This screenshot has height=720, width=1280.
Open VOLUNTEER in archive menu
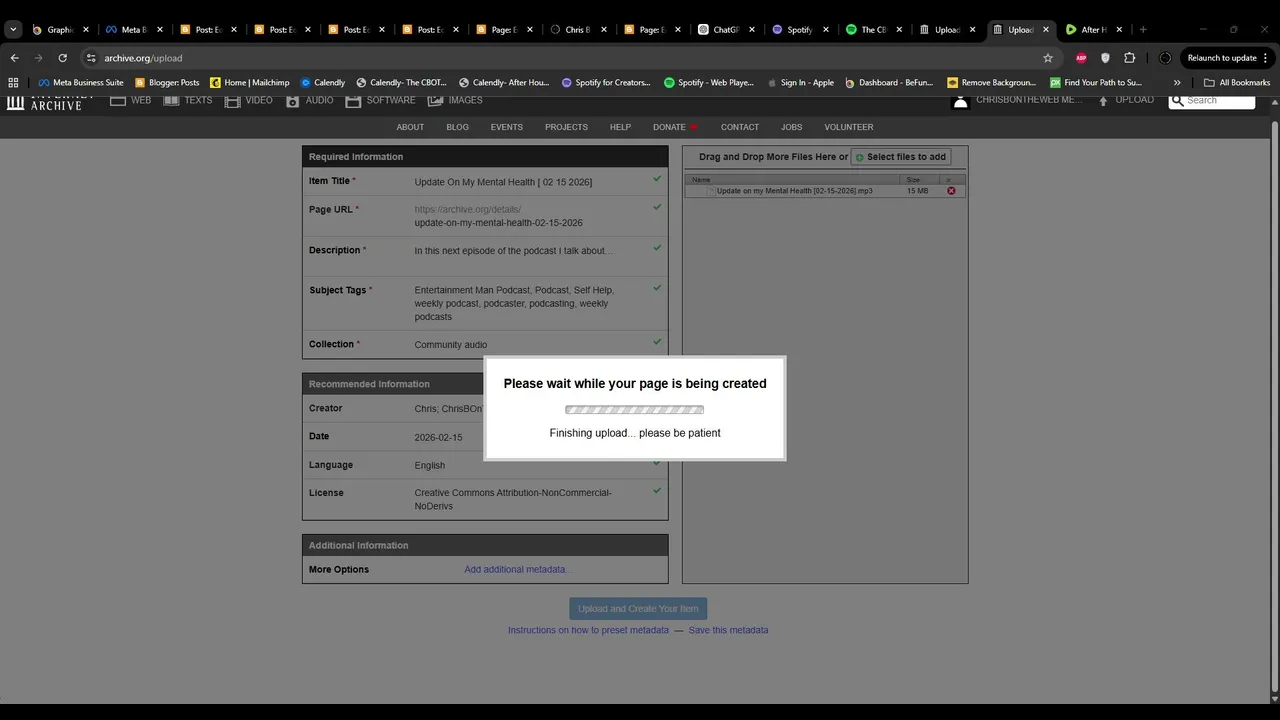848,127
